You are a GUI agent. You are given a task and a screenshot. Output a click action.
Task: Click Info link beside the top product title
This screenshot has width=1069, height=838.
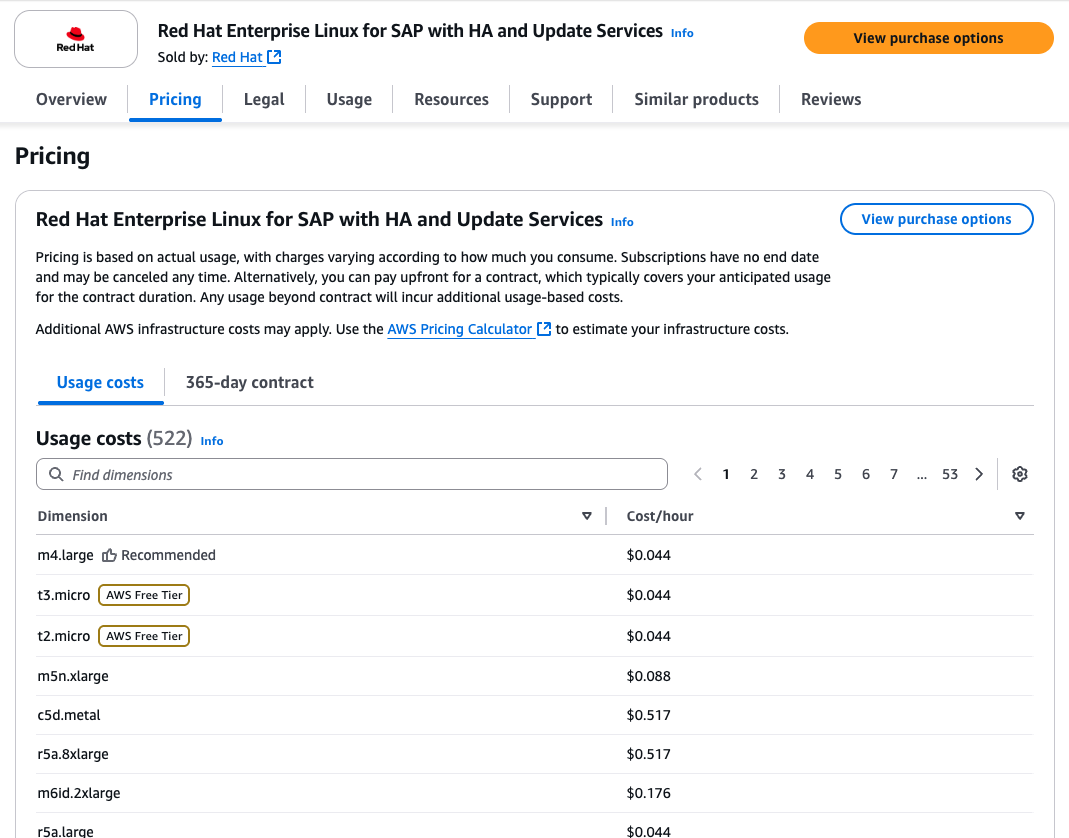pos(682,33)
